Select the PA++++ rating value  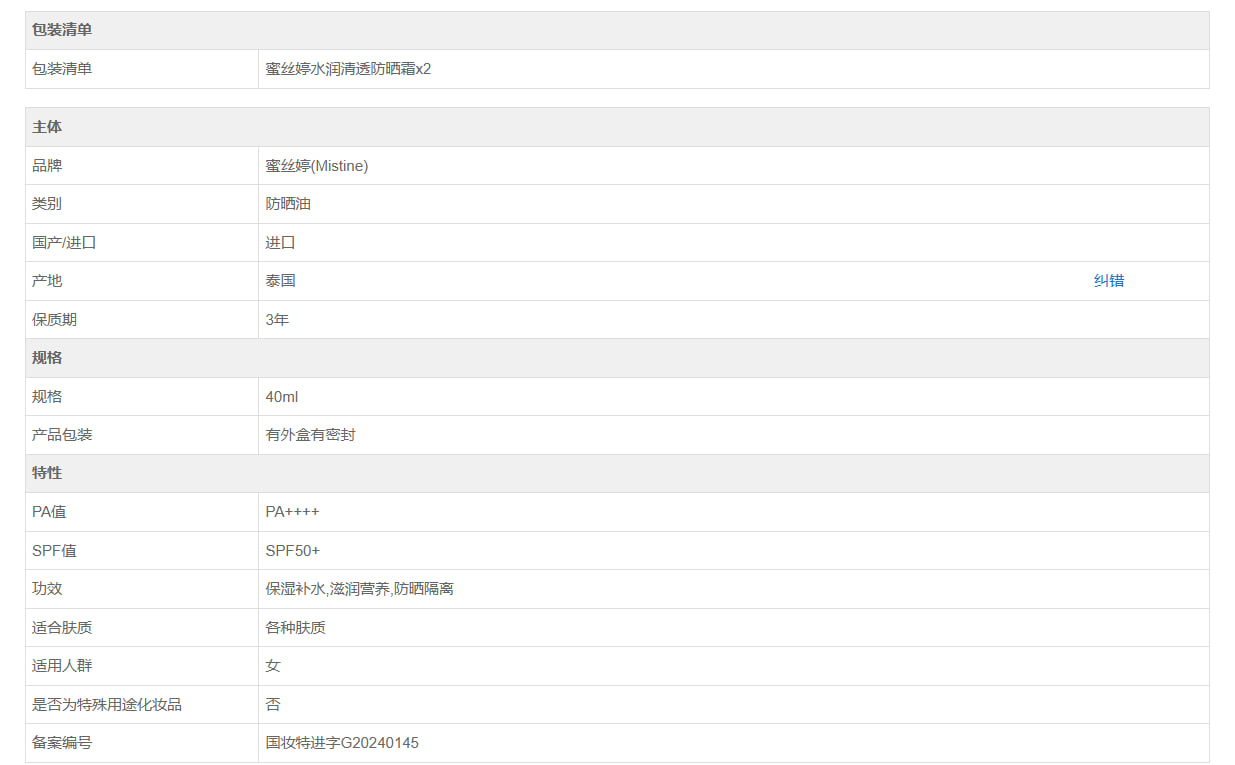[292, 512]
